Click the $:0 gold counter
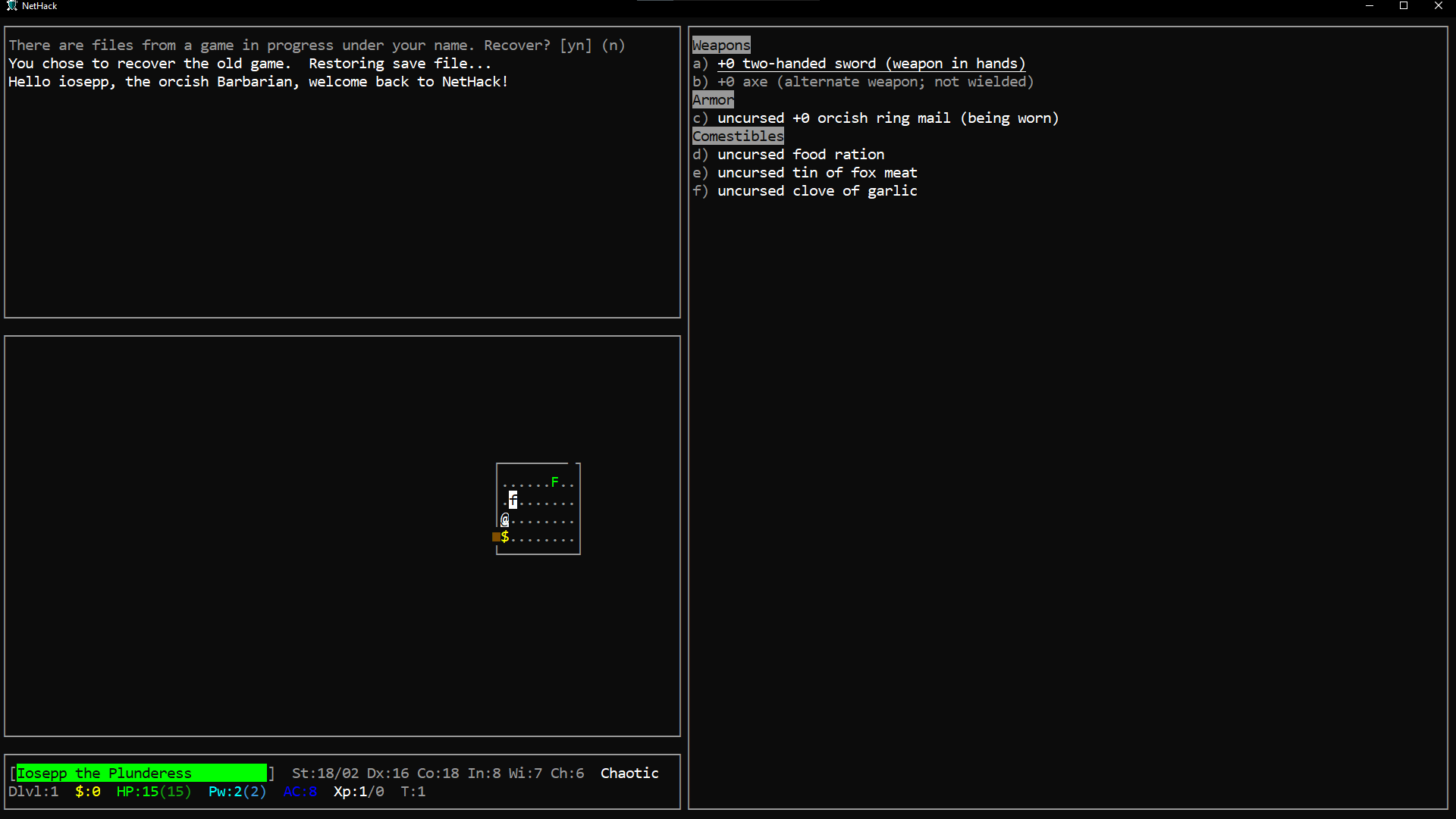 [88, 792]
